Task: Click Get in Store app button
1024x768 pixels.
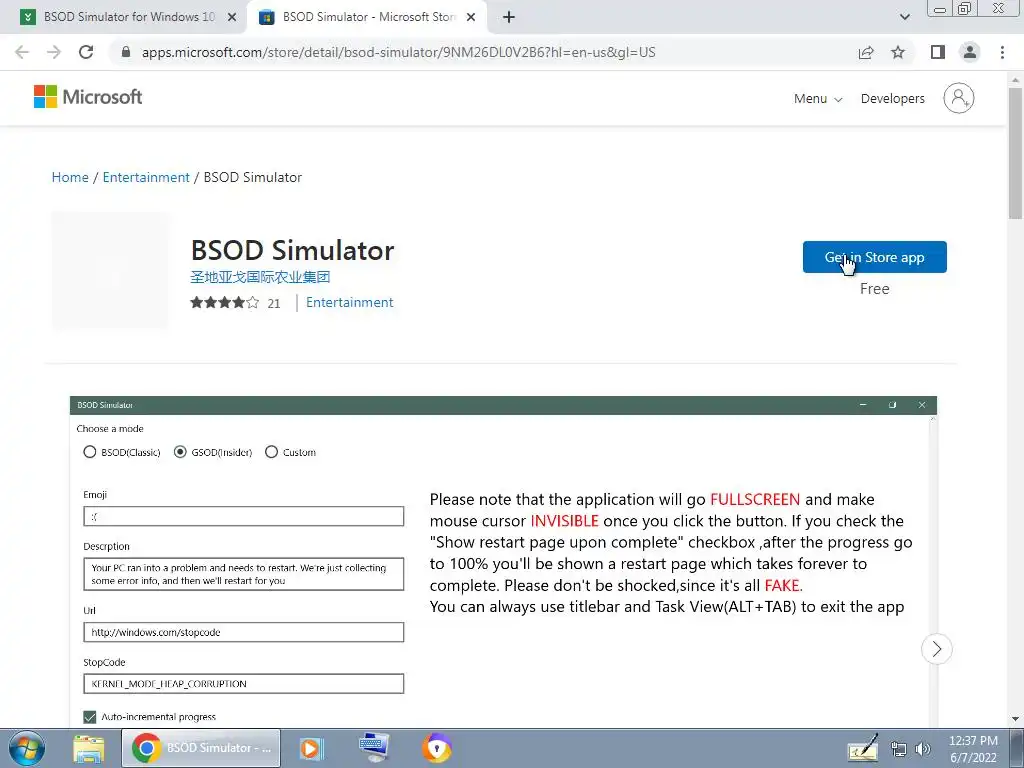Action: pos(874,257)
